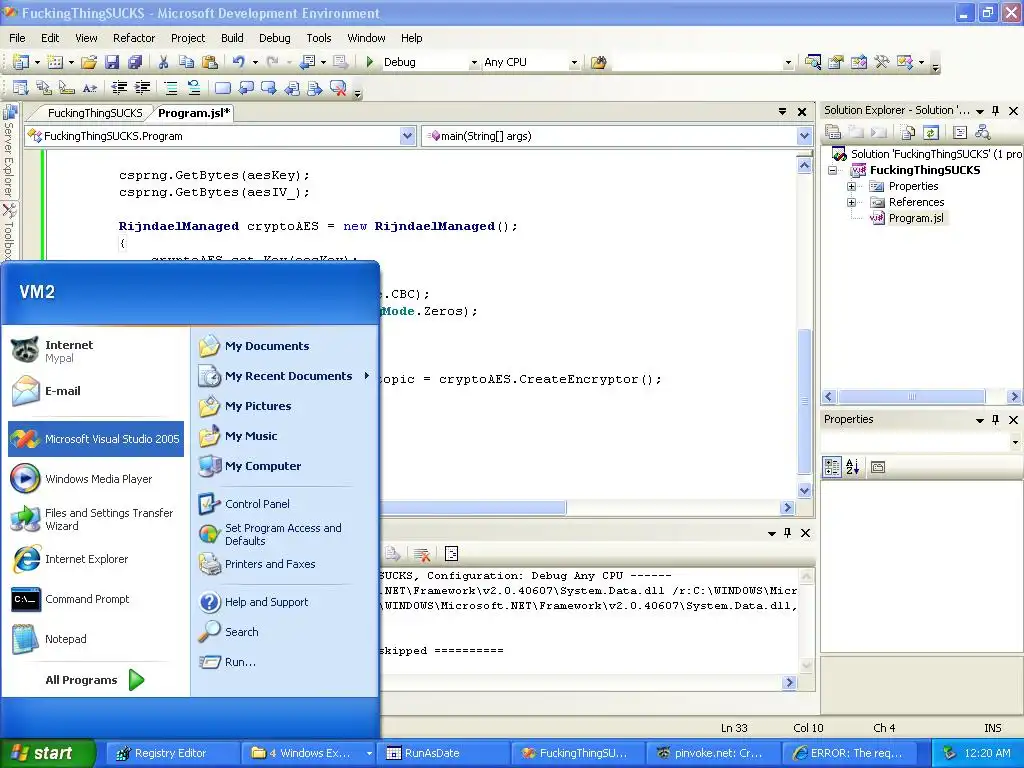Start debugging with the green play arrow
The height and width of the screenshot is (768, 1024).
click(x=370, y=62)
